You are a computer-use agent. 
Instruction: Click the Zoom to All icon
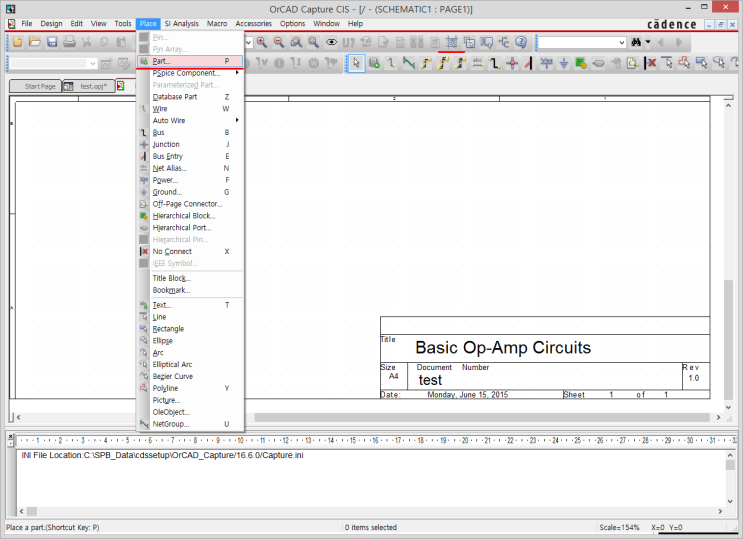313,42
